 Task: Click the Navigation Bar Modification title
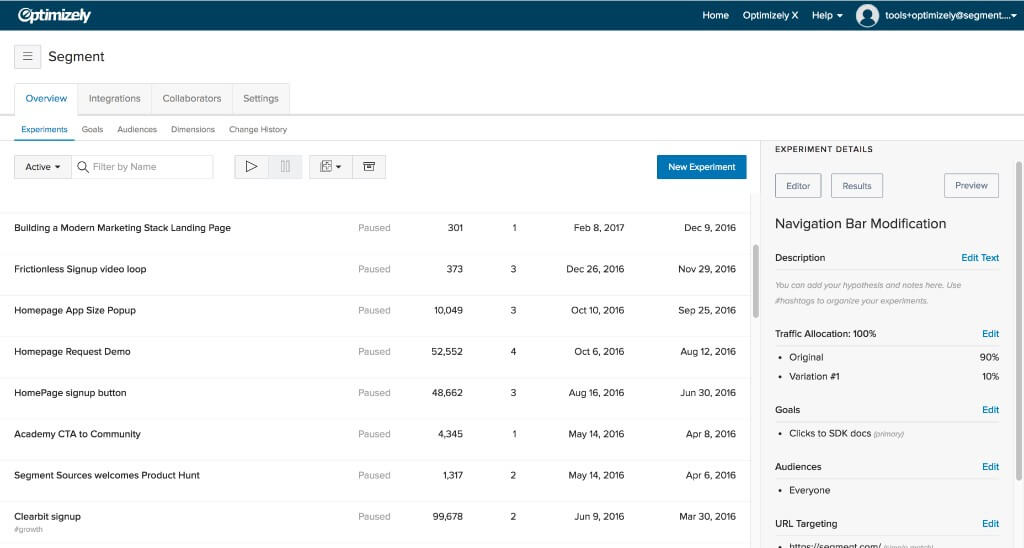click(x=860, y=223)
